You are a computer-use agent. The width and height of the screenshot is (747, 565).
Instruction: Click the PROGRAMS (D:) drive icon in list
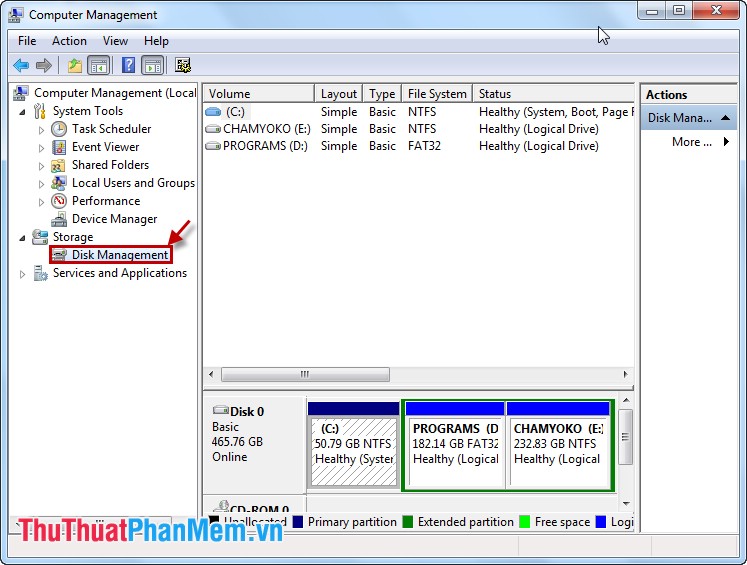point(213,146)
